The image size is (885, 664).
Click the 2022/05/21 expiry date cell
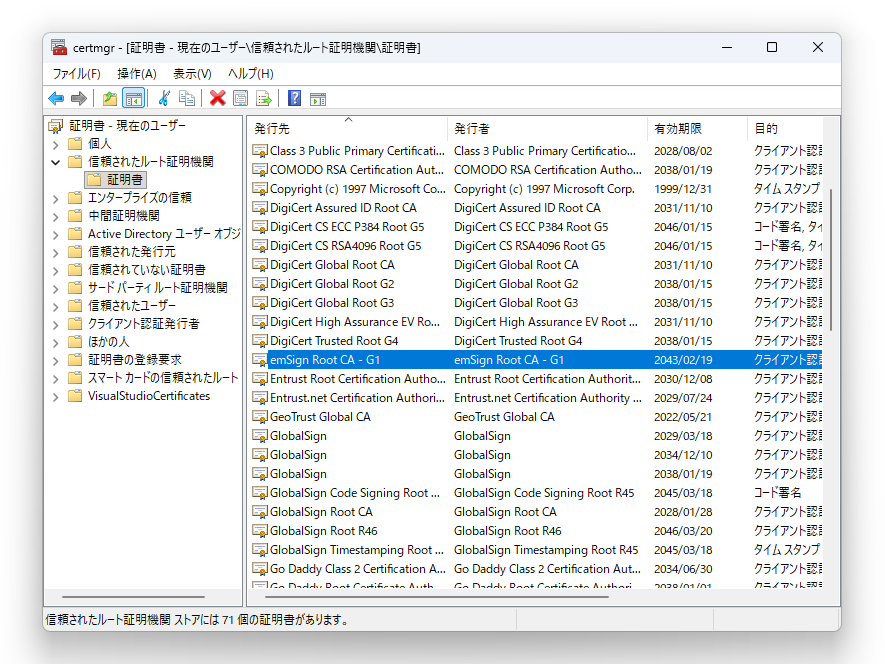click(683, 417)
